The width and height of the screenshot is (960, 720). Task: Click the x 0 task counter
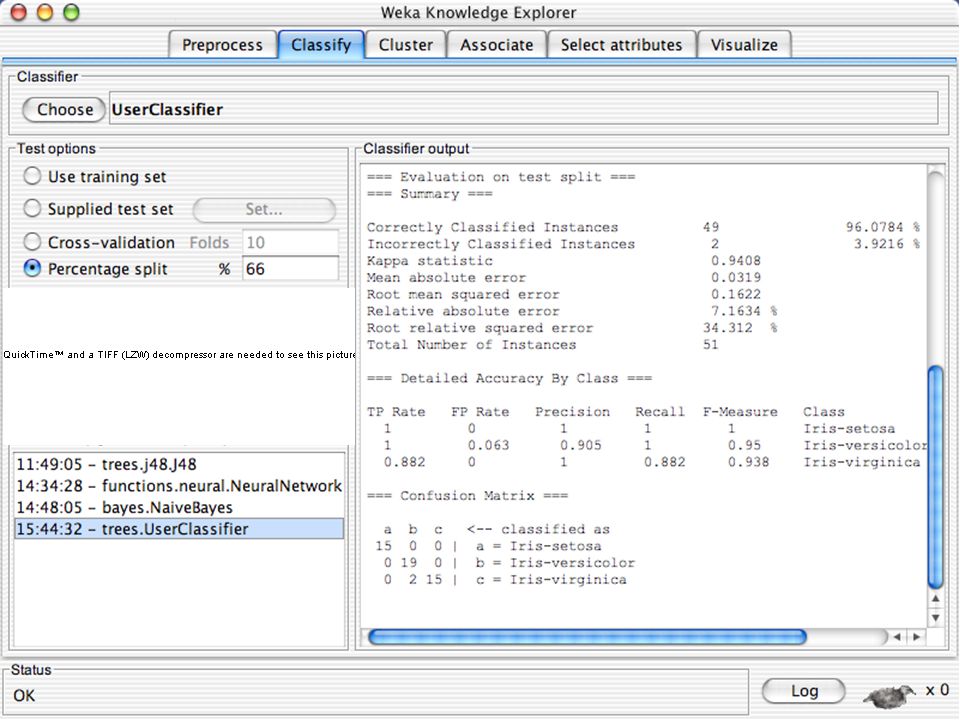937,690
